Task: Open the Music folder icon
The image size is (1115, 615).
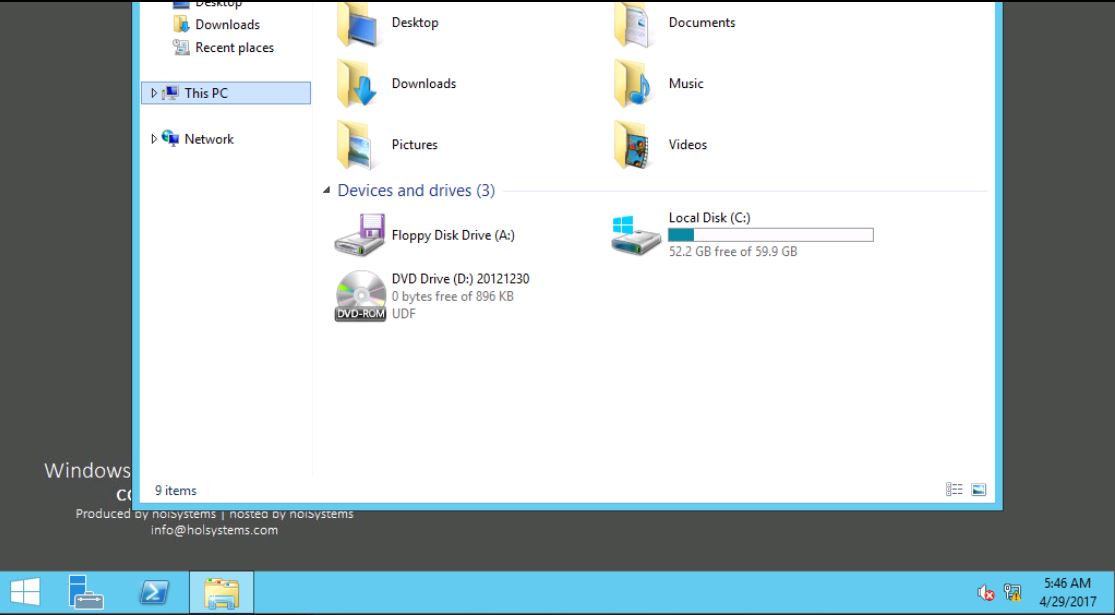Action: coord(635,84)
